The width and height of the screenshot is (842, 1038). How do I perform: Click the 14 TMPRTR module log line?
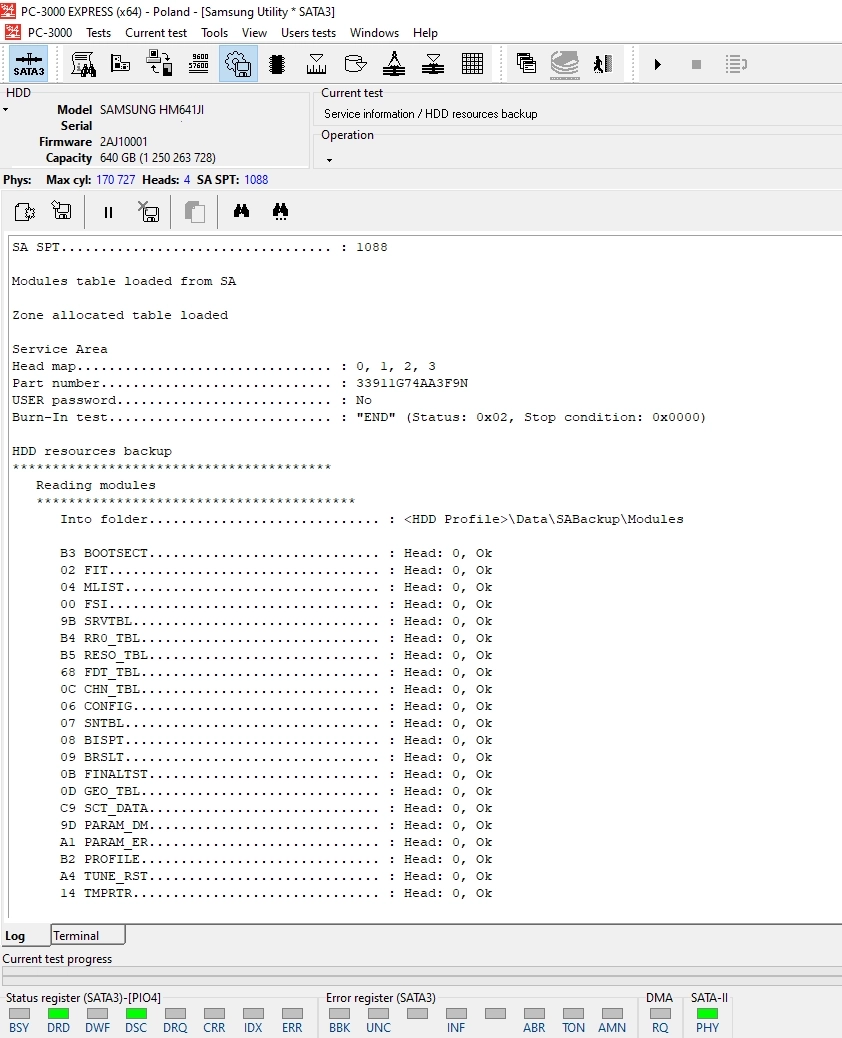(276, 893)
